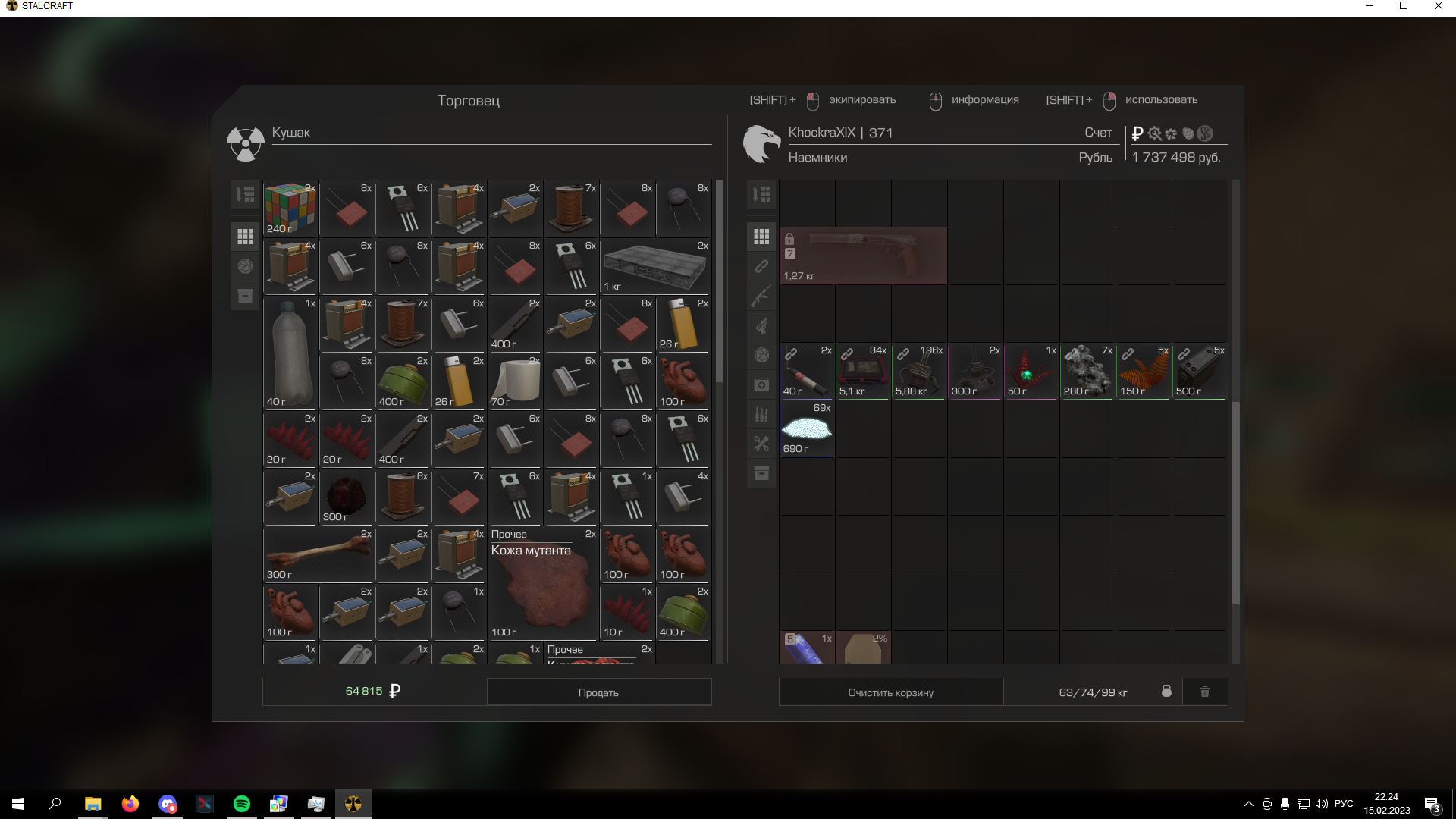Select player all-items grid filter
Image resolution: width=1456 pixels, height=819 pixels.
761,237
